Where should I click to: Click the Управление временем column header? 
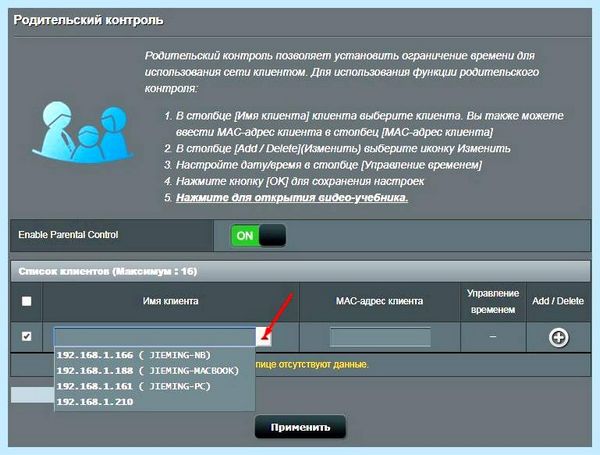(x=493, y=302)
